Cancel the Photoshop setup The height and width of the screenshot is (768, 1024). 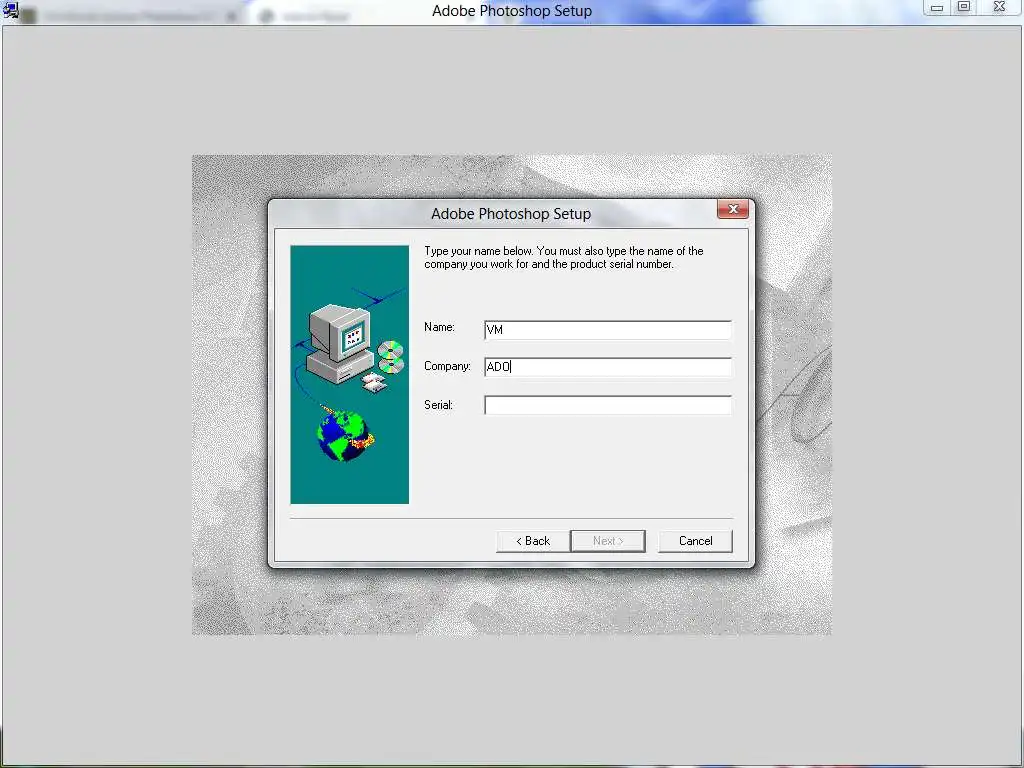pyautogui.click(x=696, y=541)
